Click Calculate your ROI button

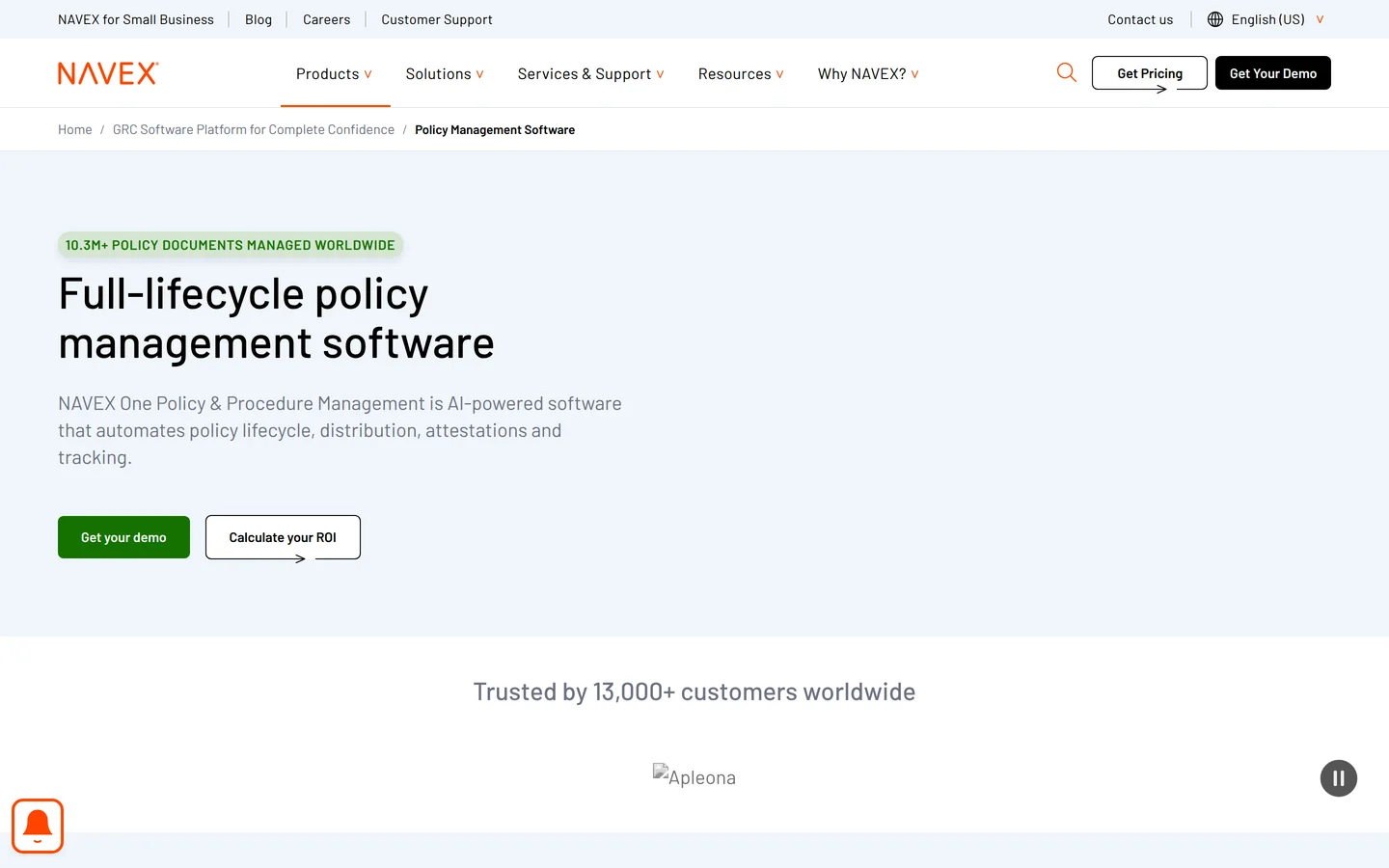[283, 537]
